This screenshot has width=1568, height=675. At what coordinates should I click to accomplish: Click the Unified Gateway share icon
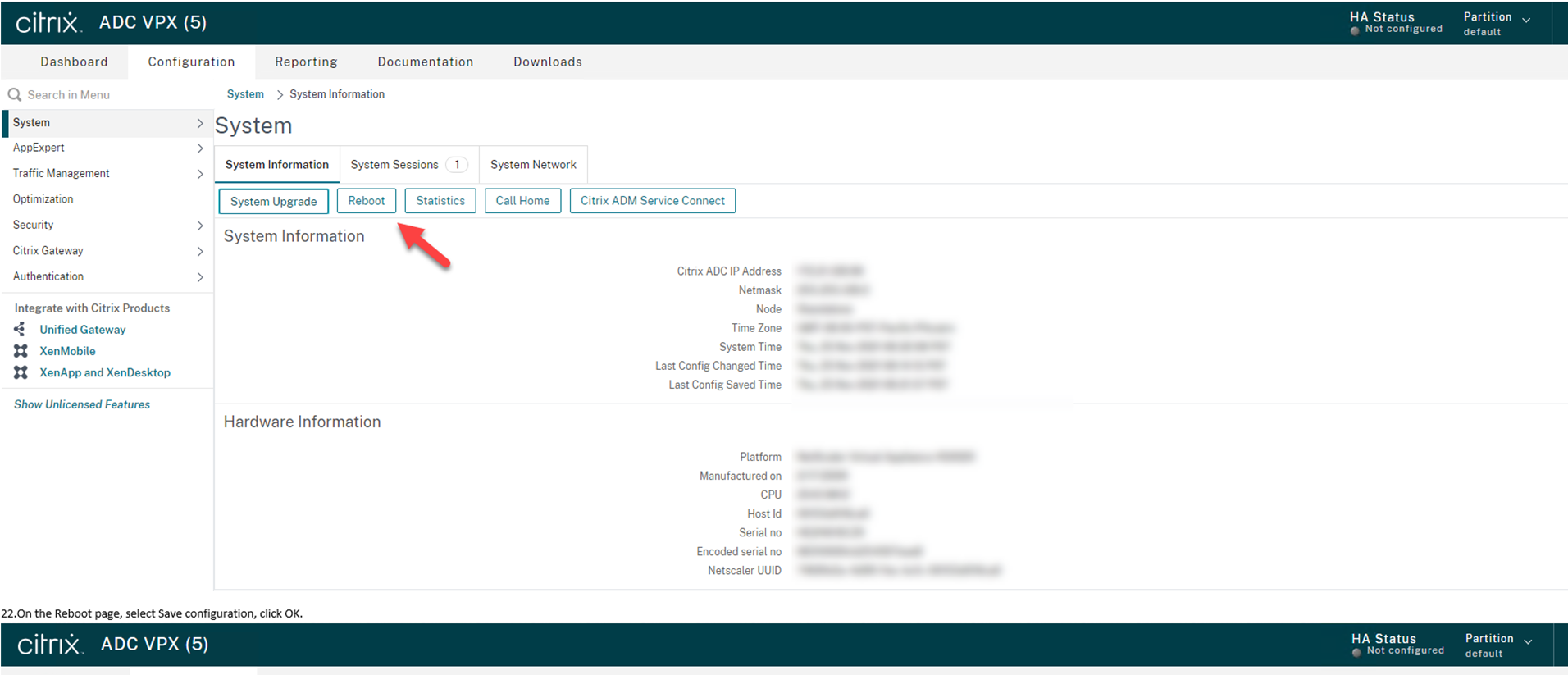pyautogui.click(x=20, y=329)
